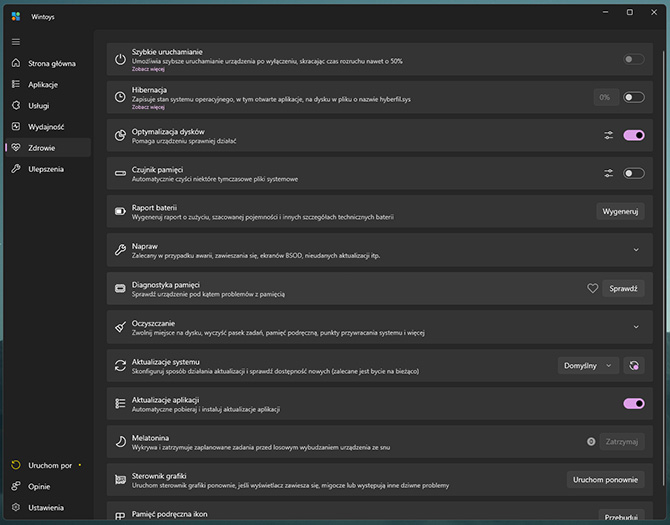Turn on Czujnik pamięci toggle

pos(634,173)
